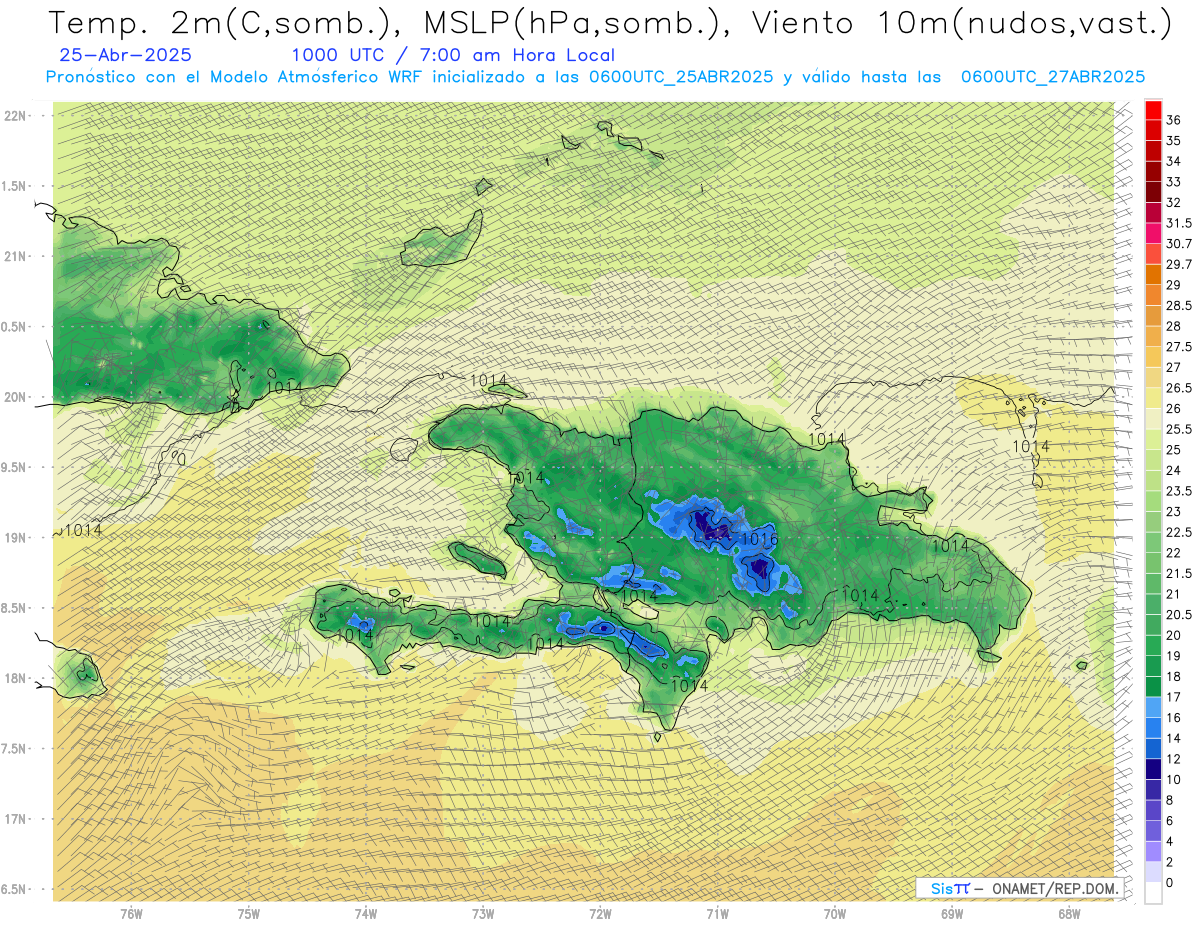Click the '7.5N' latitude axis label
Screen dimensions: 1200x927
(x=14, y=749)
